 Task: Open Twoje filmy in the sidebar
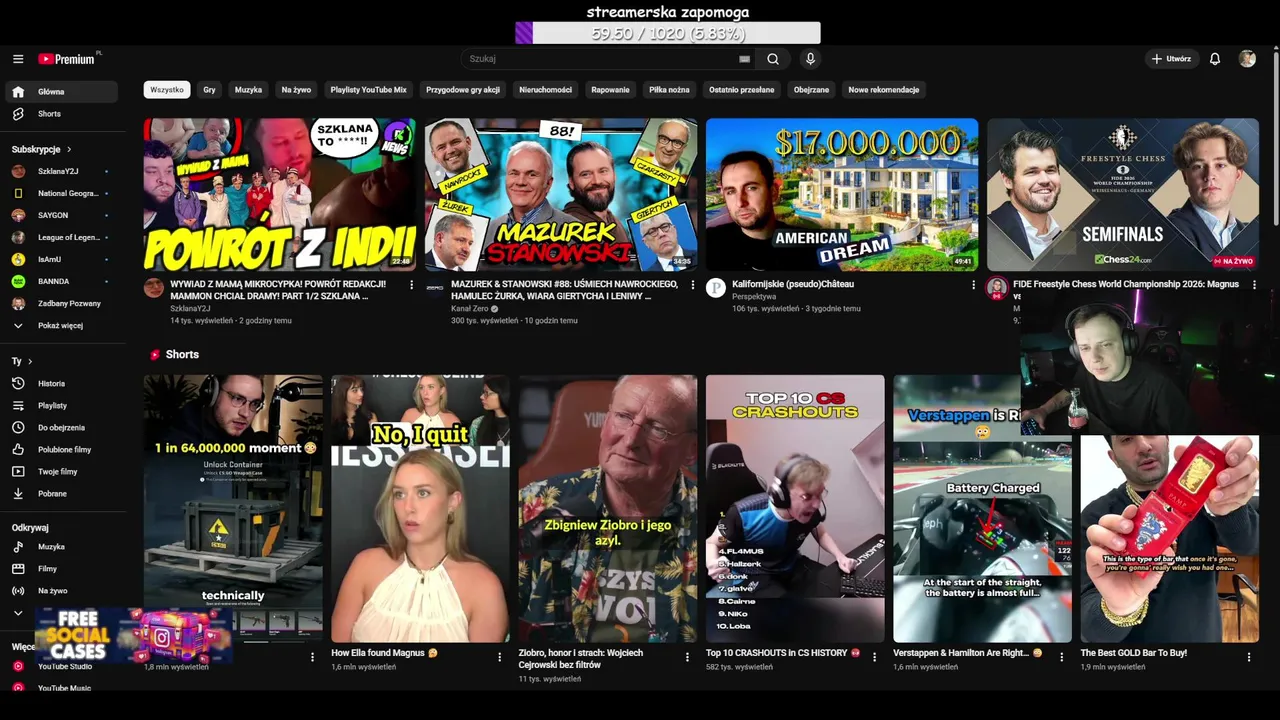pyautogui.click(x=61, y=472)
